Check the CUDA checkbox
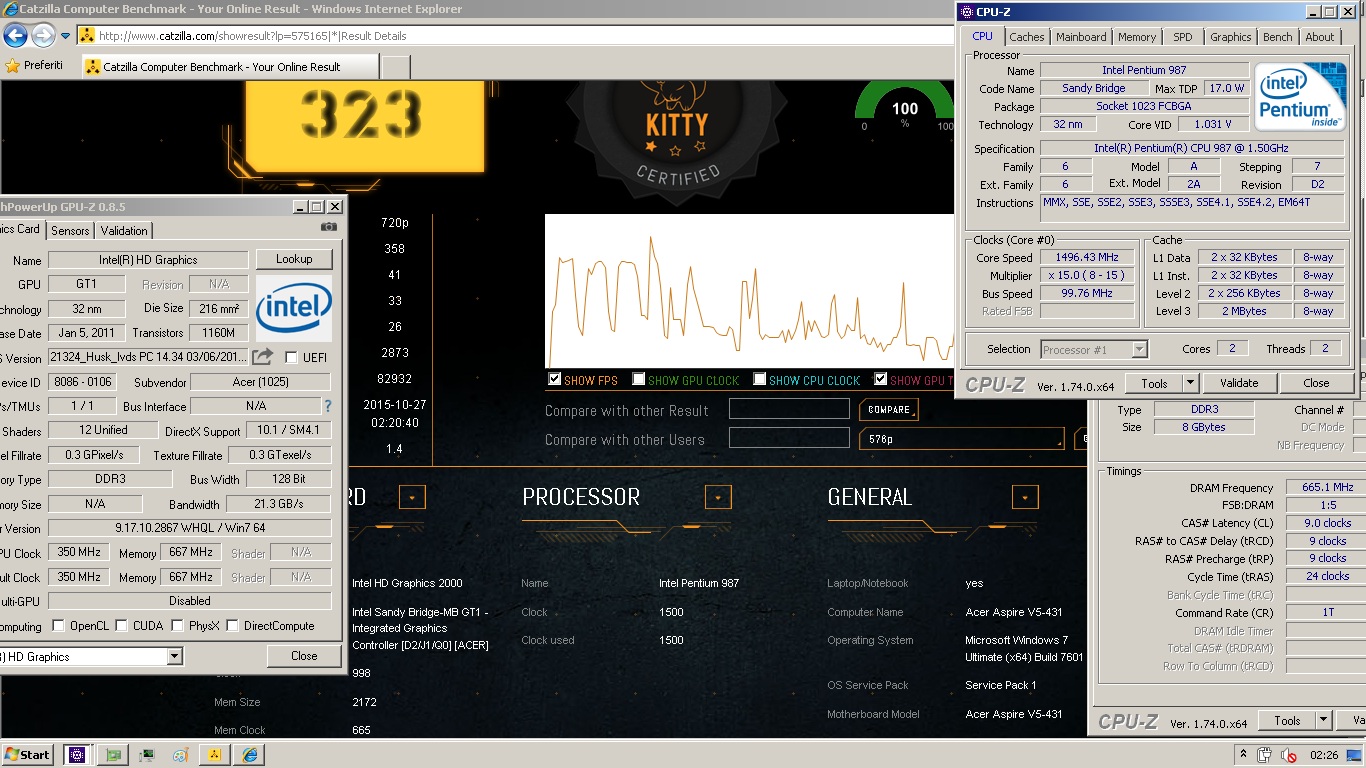 point(122,626)
